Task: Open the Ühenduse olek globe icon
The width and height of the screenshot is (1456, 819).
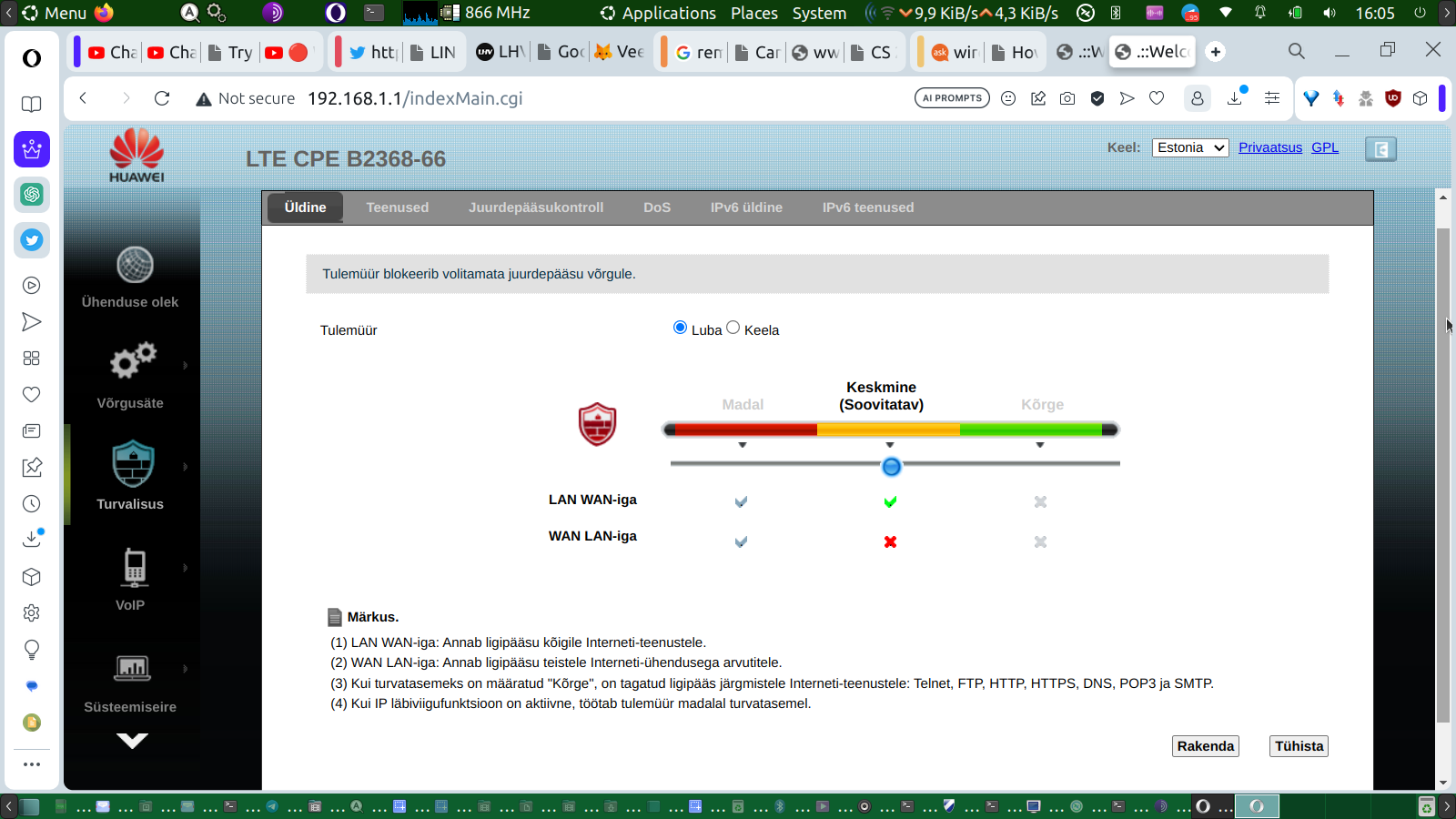Action: [135, 265]
